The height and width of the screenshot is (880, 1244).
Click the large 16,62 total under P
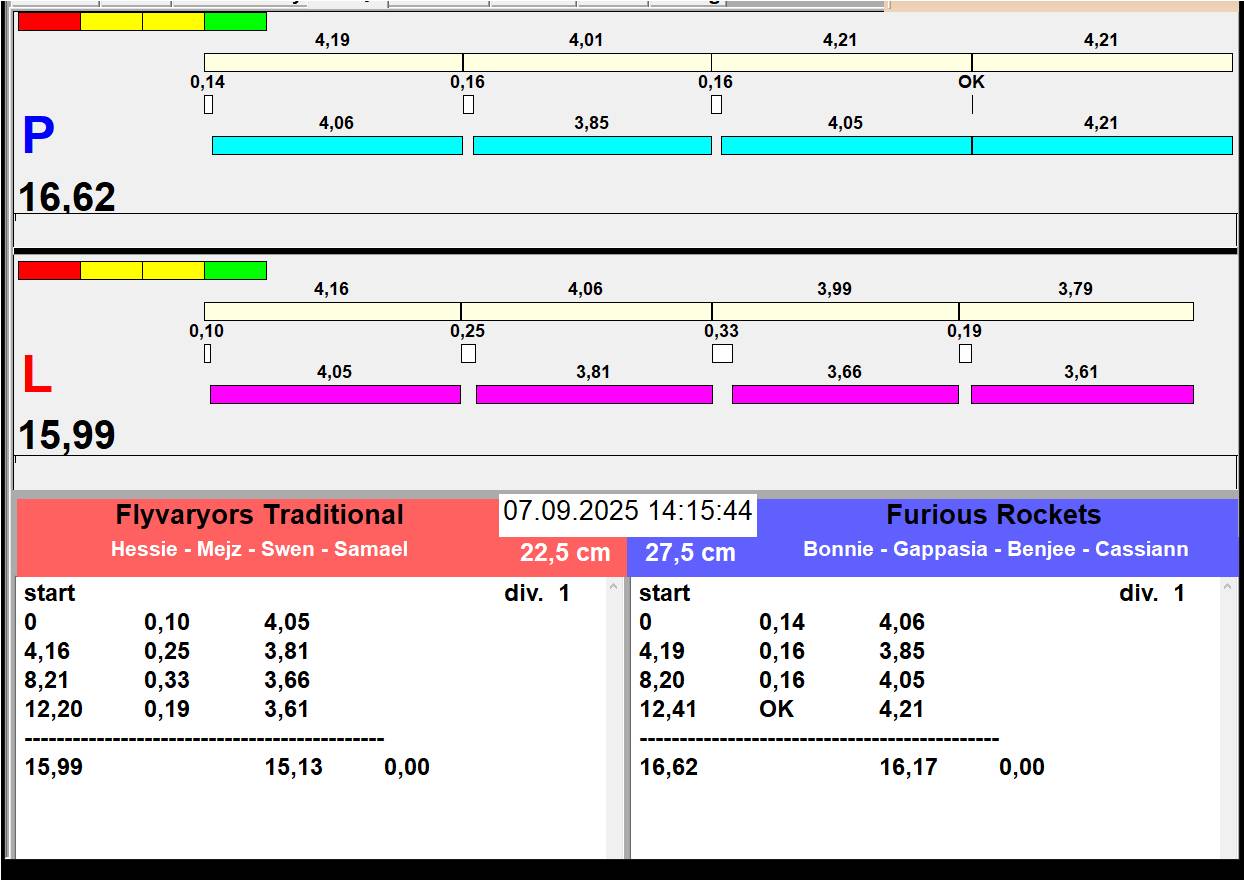pos(67,196)
